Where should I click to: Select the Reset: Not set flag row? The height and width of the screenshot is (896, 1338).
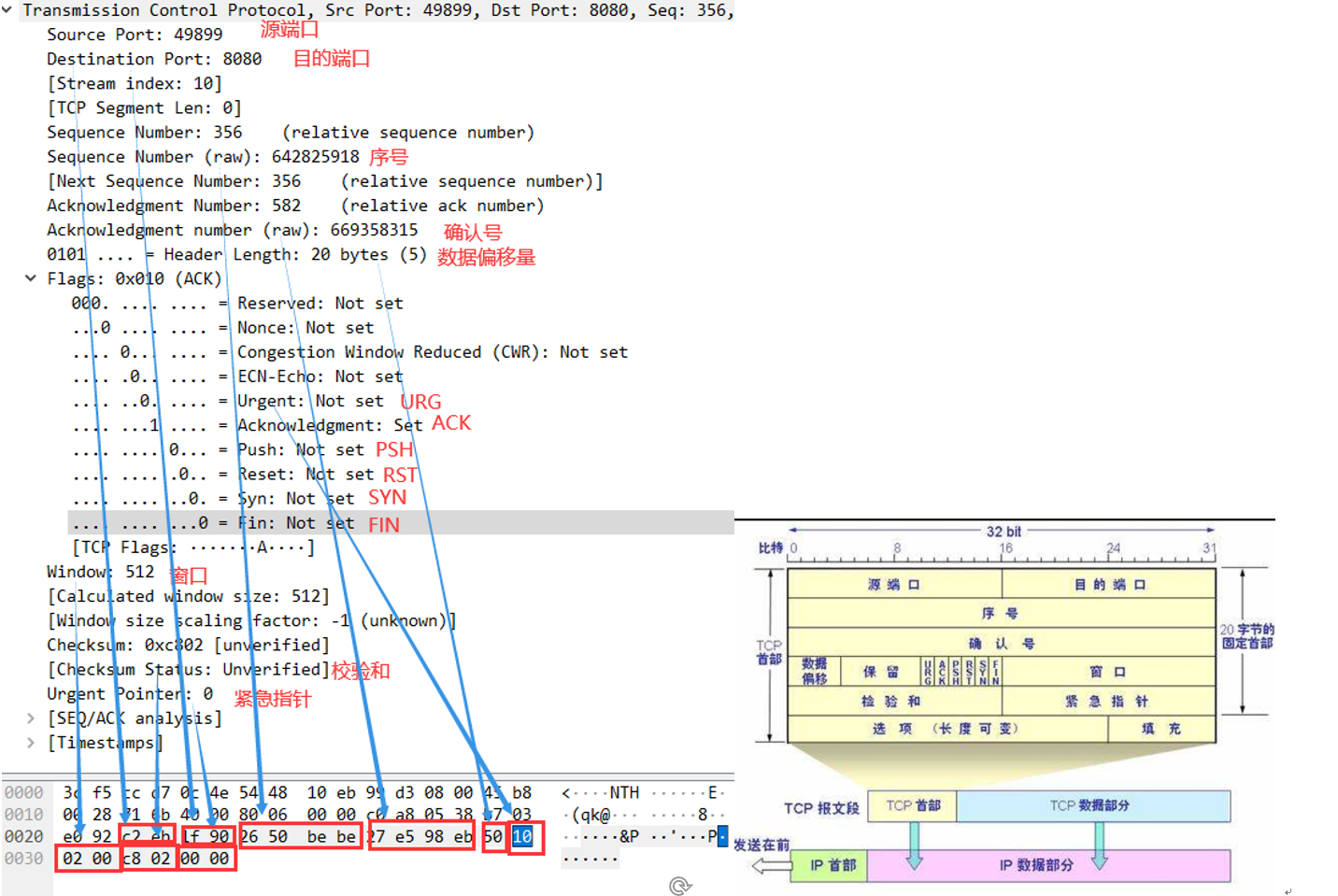click(x=222, y=474)
